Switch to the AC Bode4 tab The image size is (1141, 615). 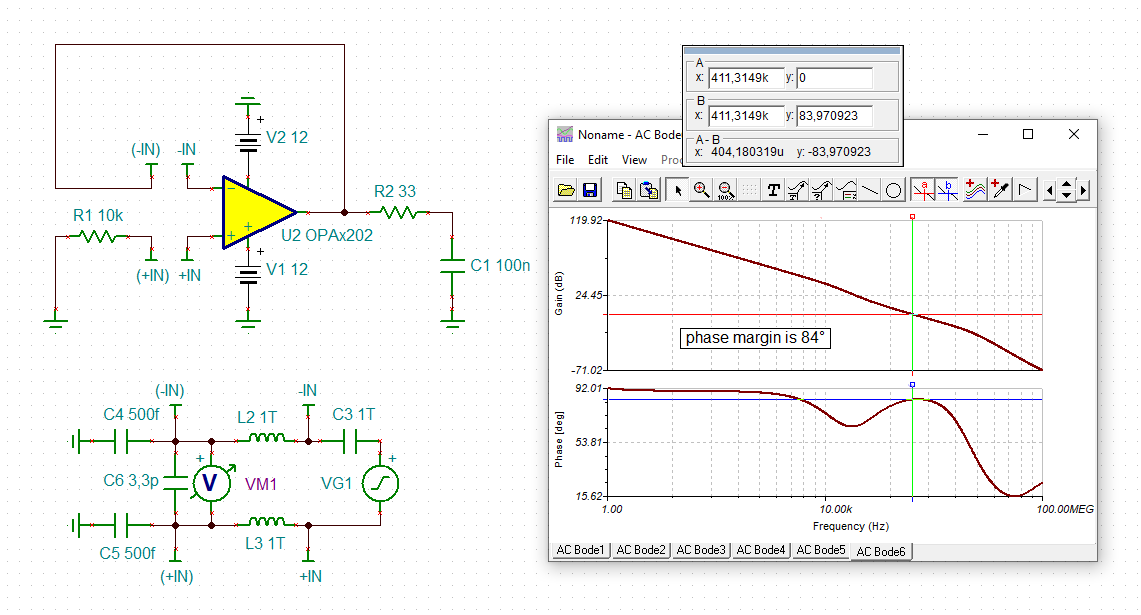tap(760, 550)
